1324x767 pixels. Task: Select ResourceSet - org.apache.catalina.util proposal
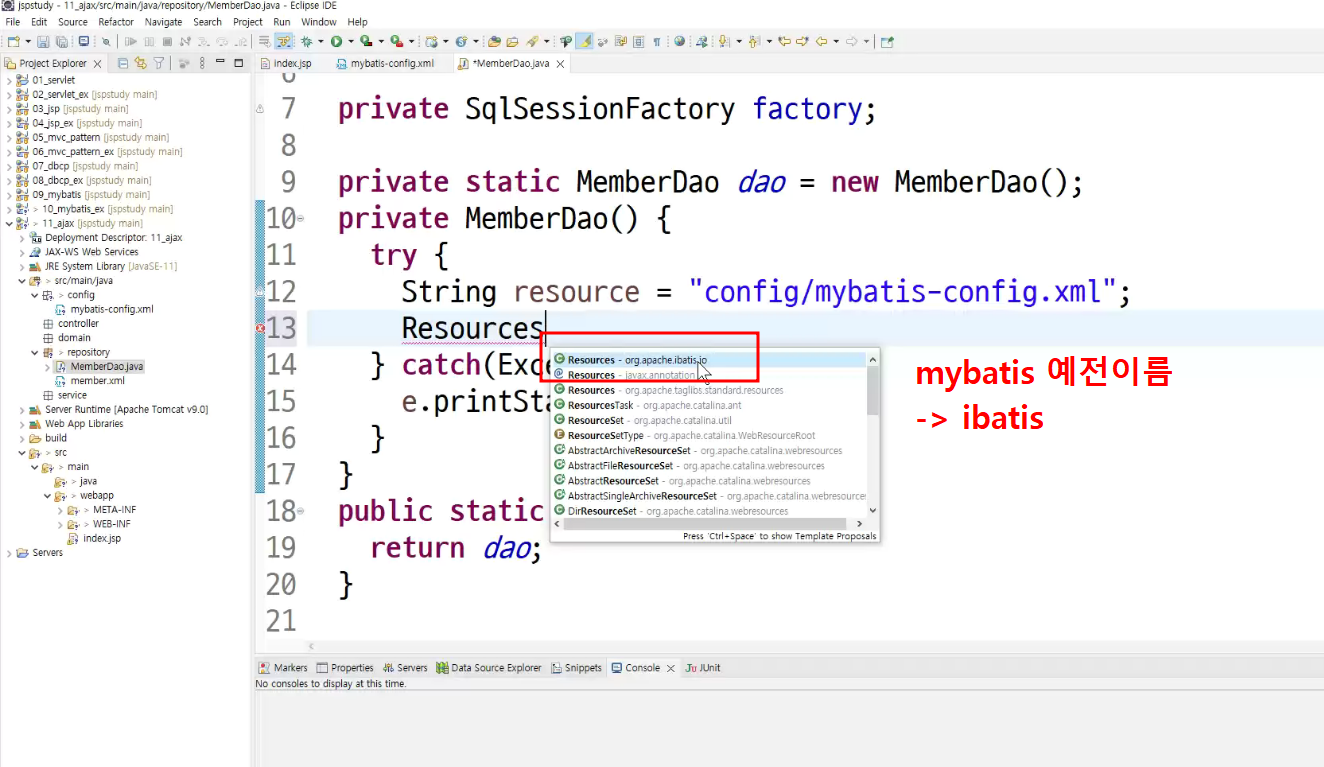[x=709, y=420]
